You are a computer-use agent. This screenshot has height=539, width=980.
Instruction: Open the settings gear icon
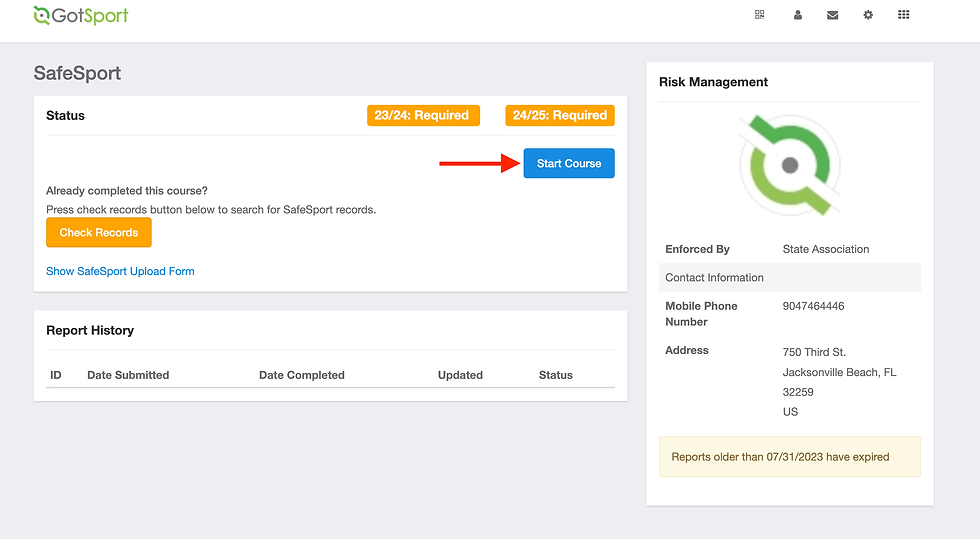(868, 15)
